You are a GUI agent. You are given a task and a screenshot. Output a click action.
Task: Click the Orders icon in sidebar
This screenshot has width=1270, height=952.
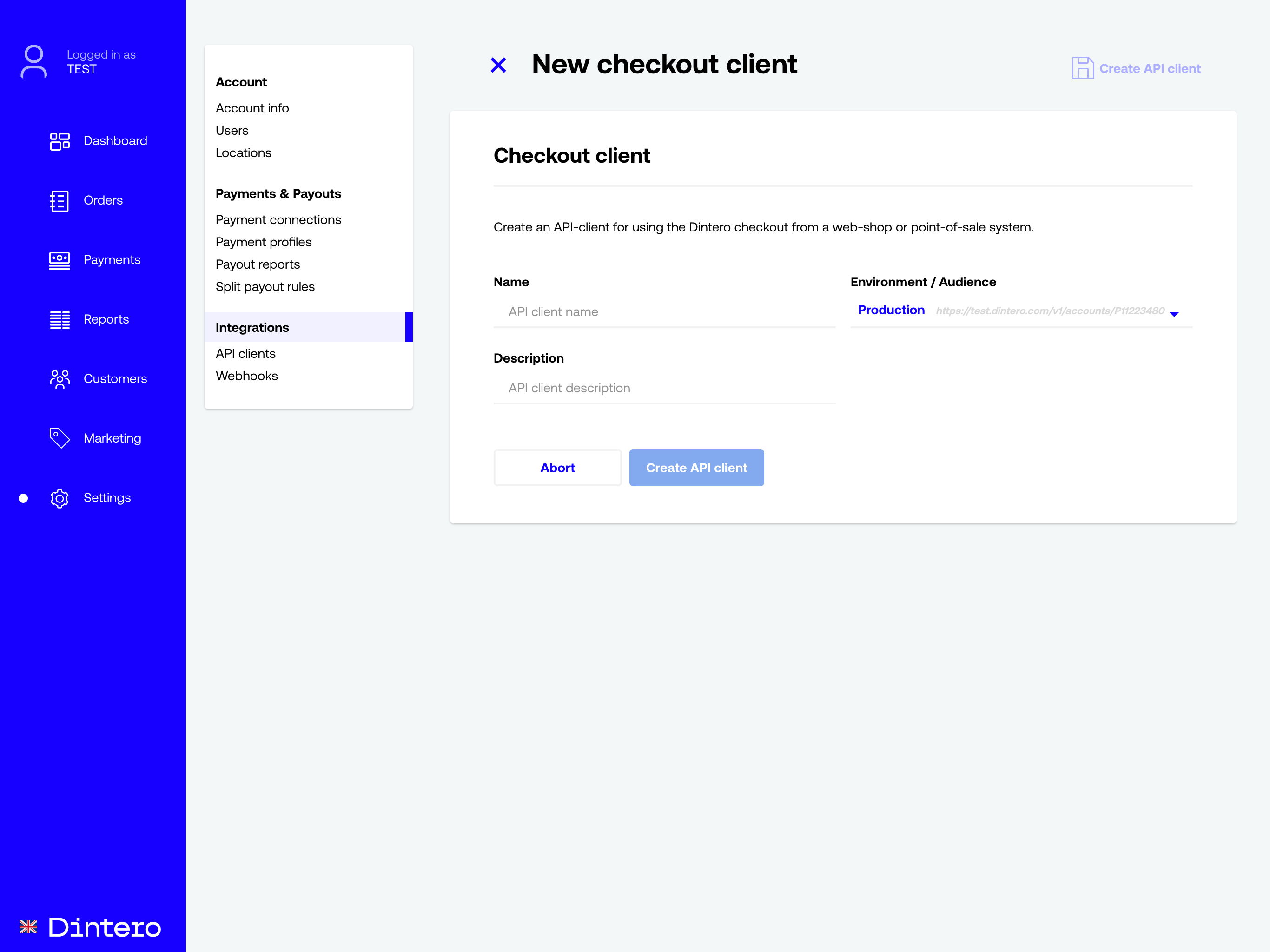pos(59,200)
